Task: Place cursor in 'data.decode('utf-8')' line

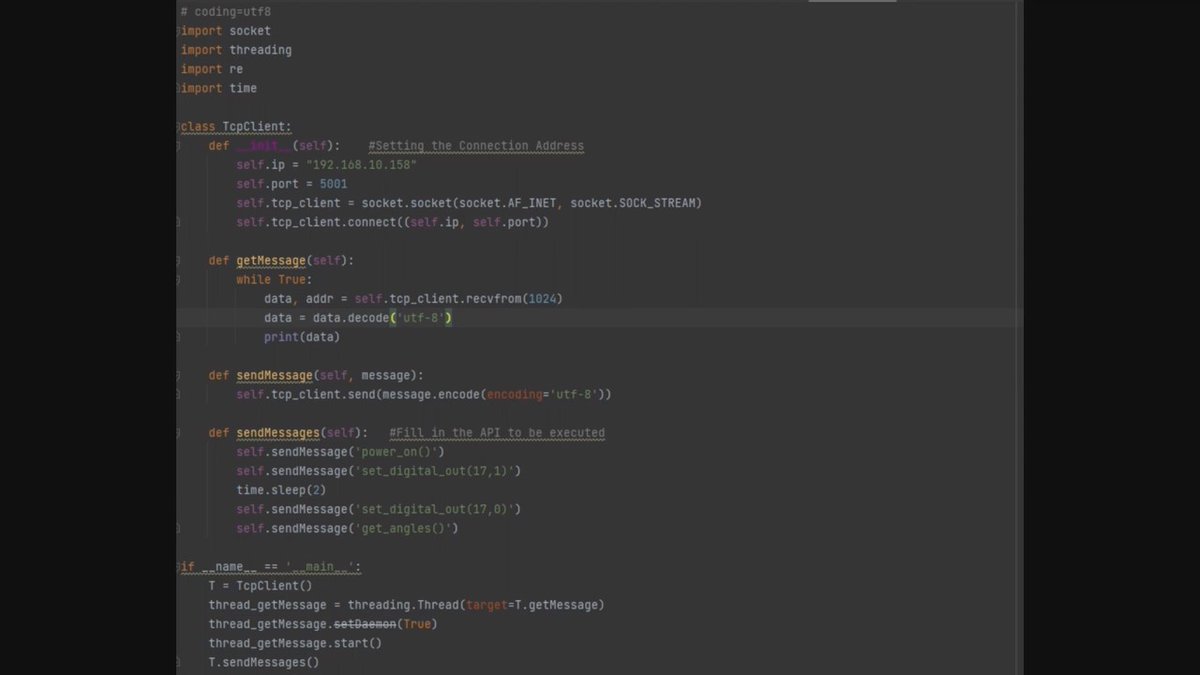Action: pos(359,318)
